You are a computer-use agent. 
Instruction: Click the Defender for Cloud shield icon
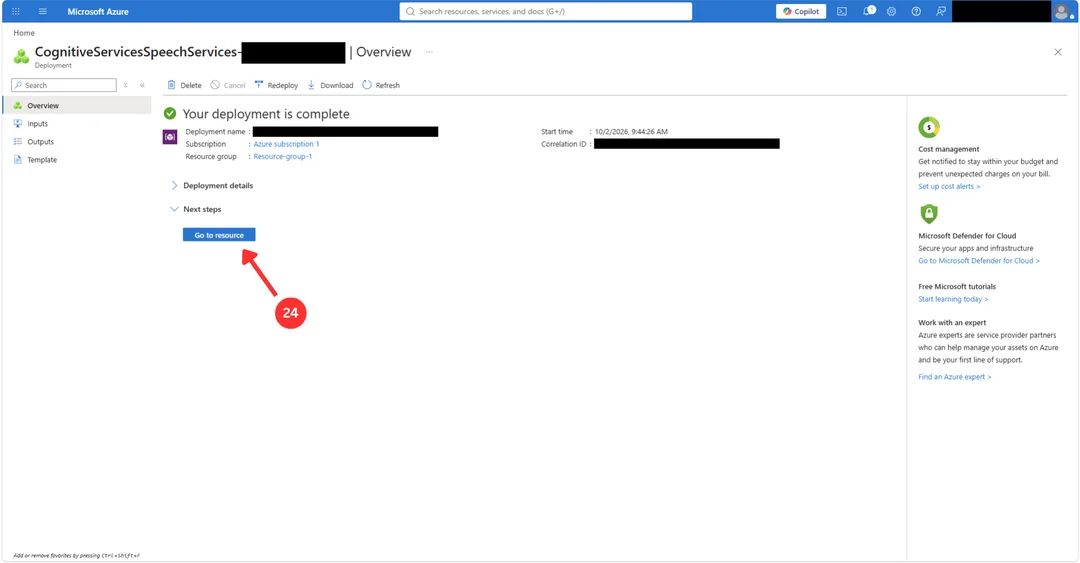point(929,214)
